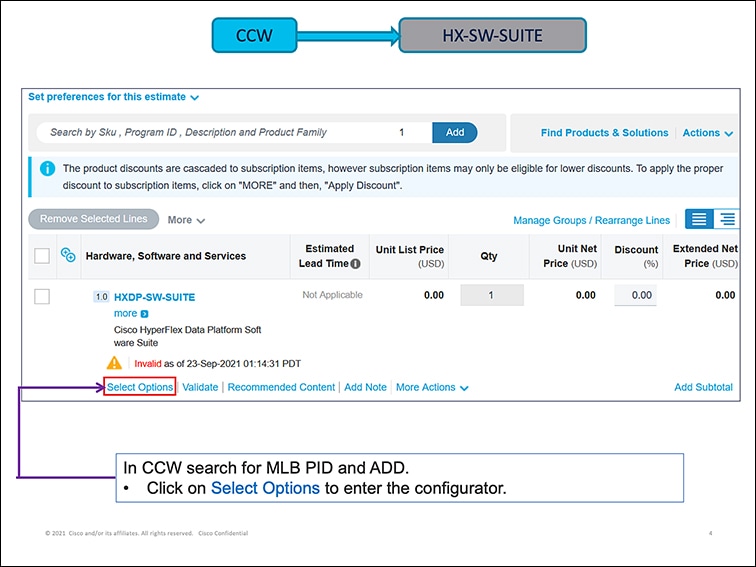Click the info icon in the discount notice

point(47,169)
